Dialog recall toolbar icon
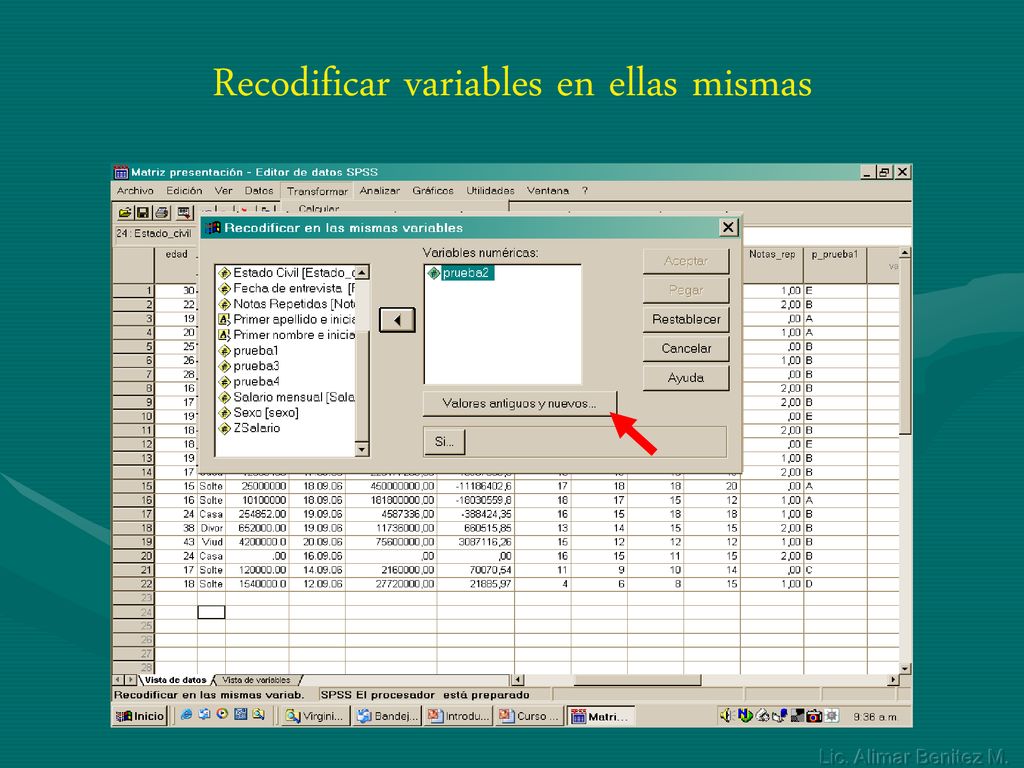The image size is (1024, 768). pos(185,212)
